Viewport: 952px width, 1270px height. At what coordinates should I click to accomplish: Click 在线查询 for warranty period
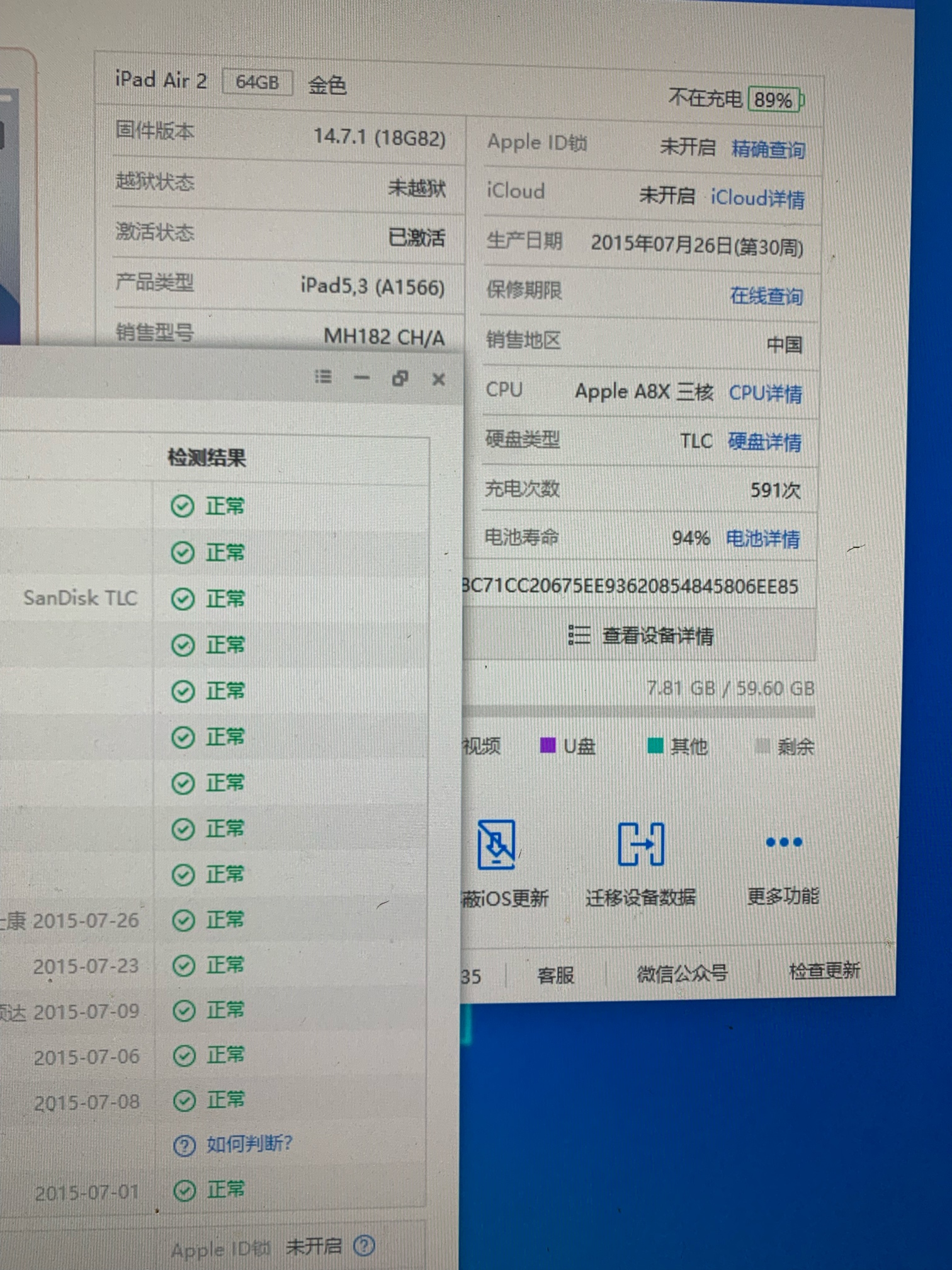(x=766, y=295)
